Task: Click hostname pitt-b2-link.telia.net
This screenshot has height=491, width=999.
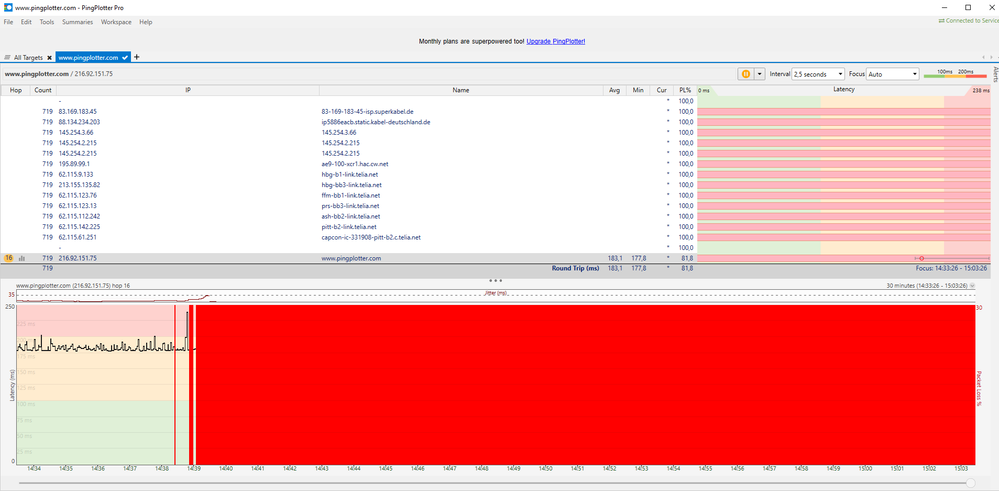Action: [x=349, y=227]
